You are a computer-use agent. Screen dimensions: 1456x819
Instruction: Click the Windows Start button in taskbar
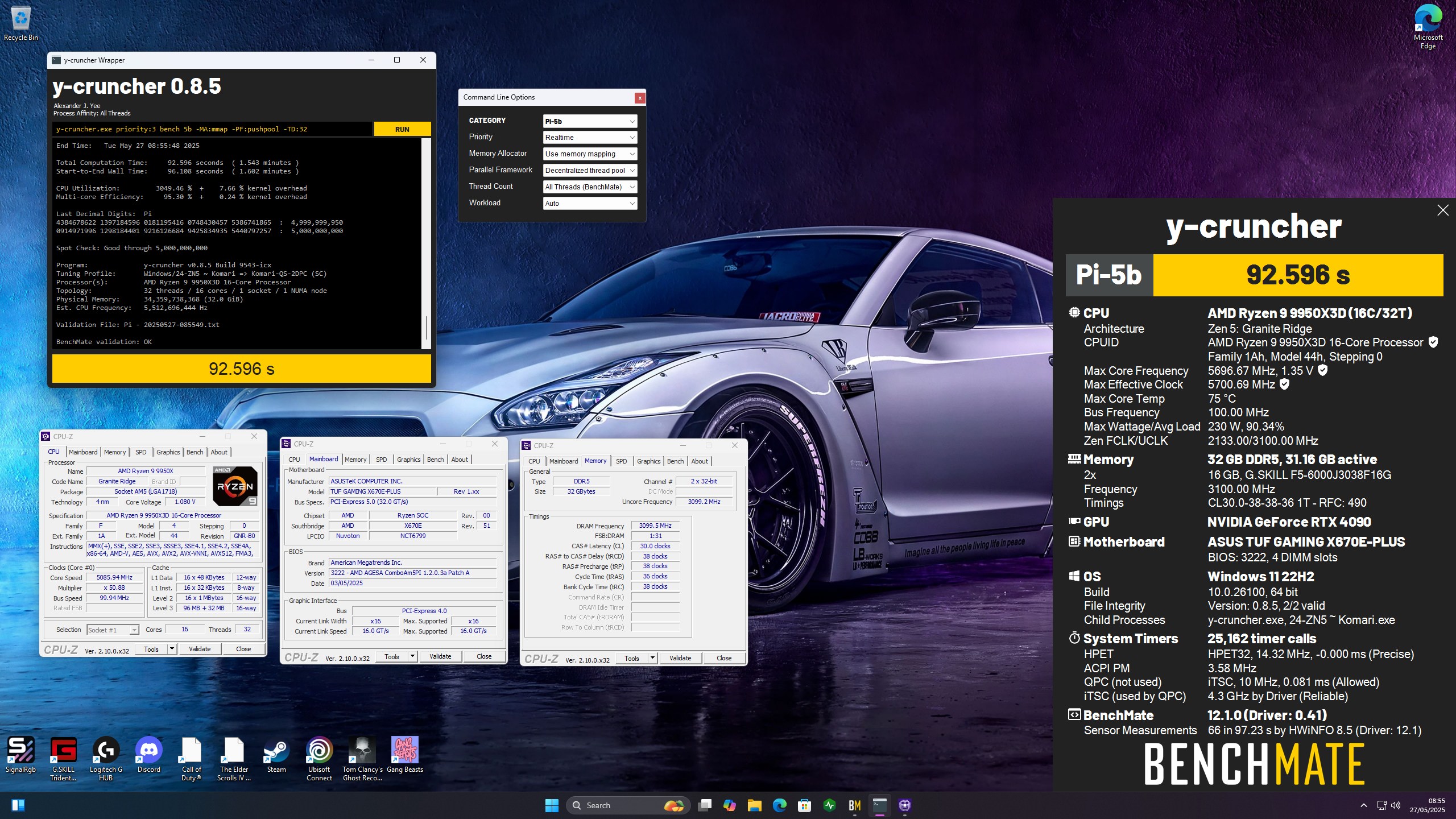[552, 805]
